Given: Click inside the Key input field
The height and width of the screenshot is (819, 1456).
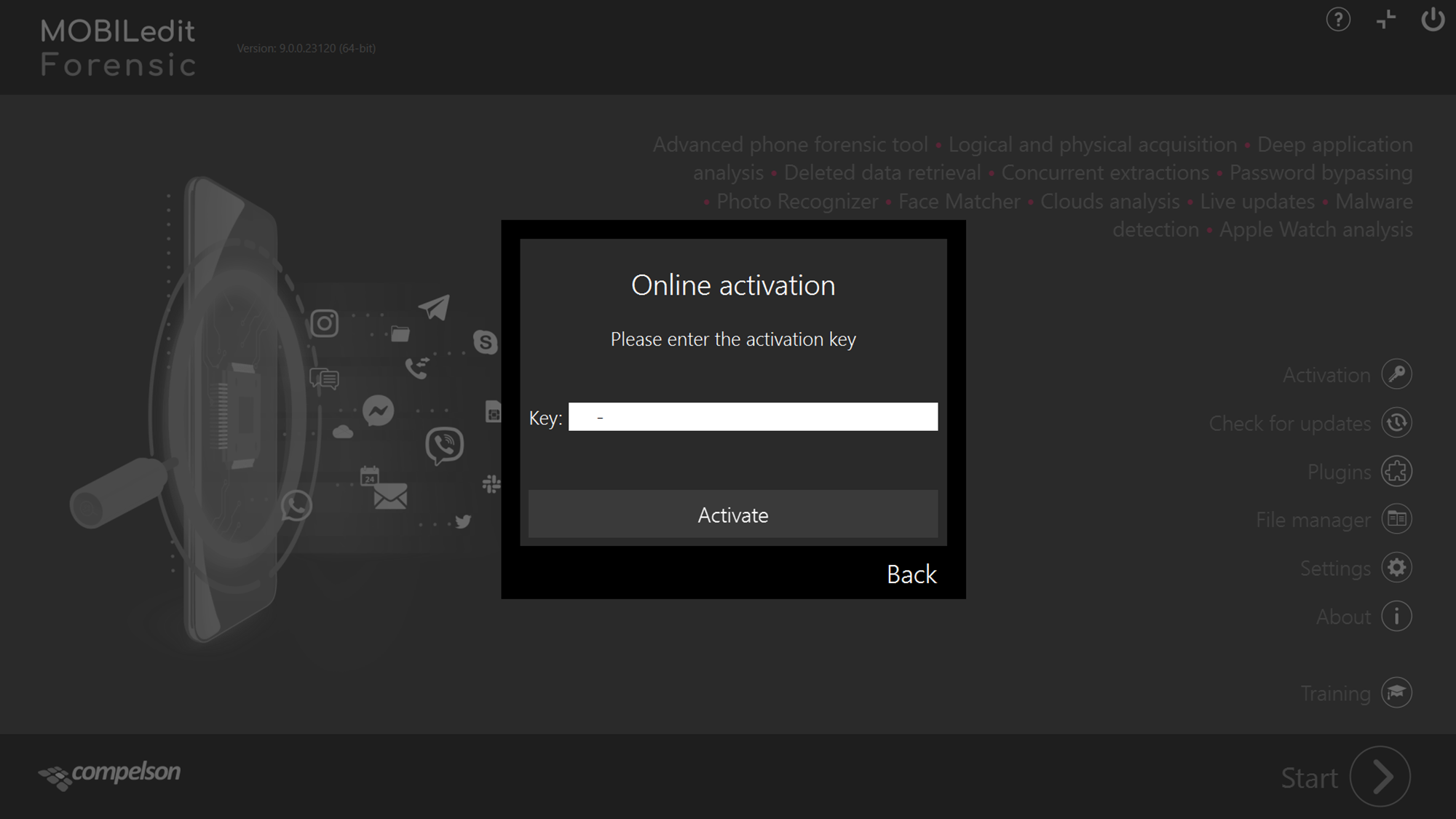Looking at the screenshot, I should point(753,416).
